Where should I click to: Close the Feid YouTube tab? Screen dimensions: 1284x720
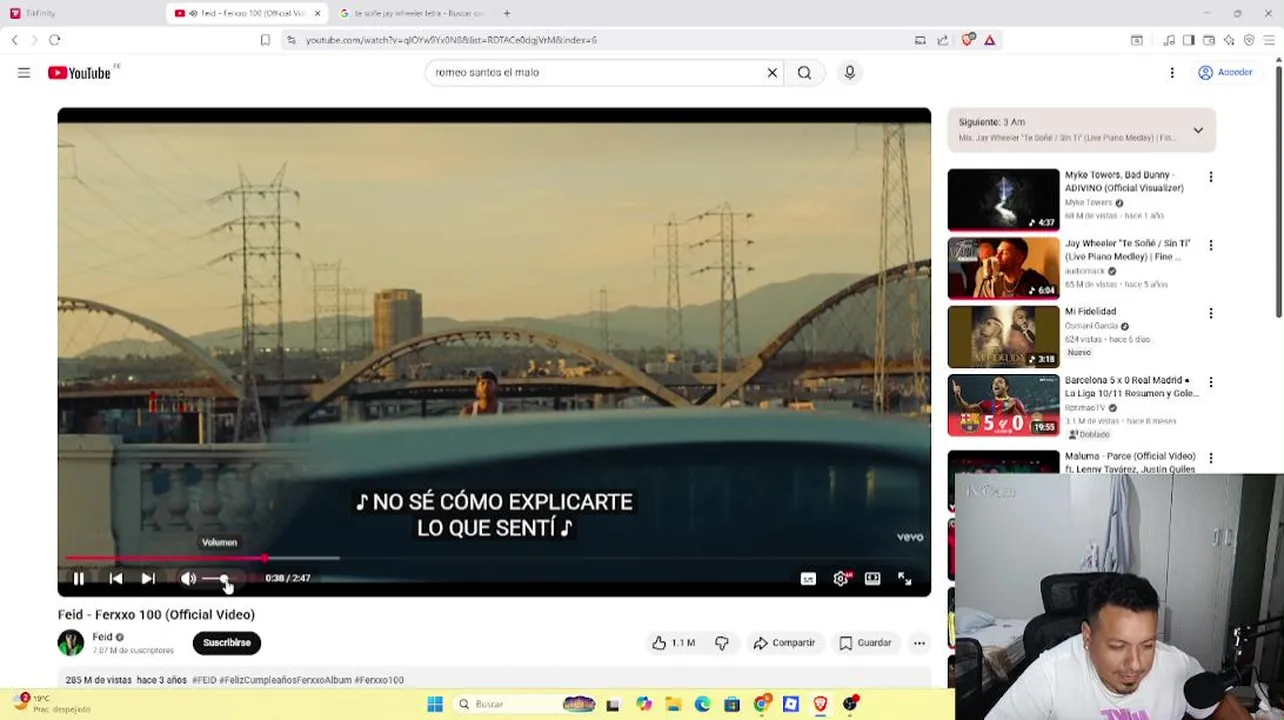pyautogui.click(x=318, y=13)
